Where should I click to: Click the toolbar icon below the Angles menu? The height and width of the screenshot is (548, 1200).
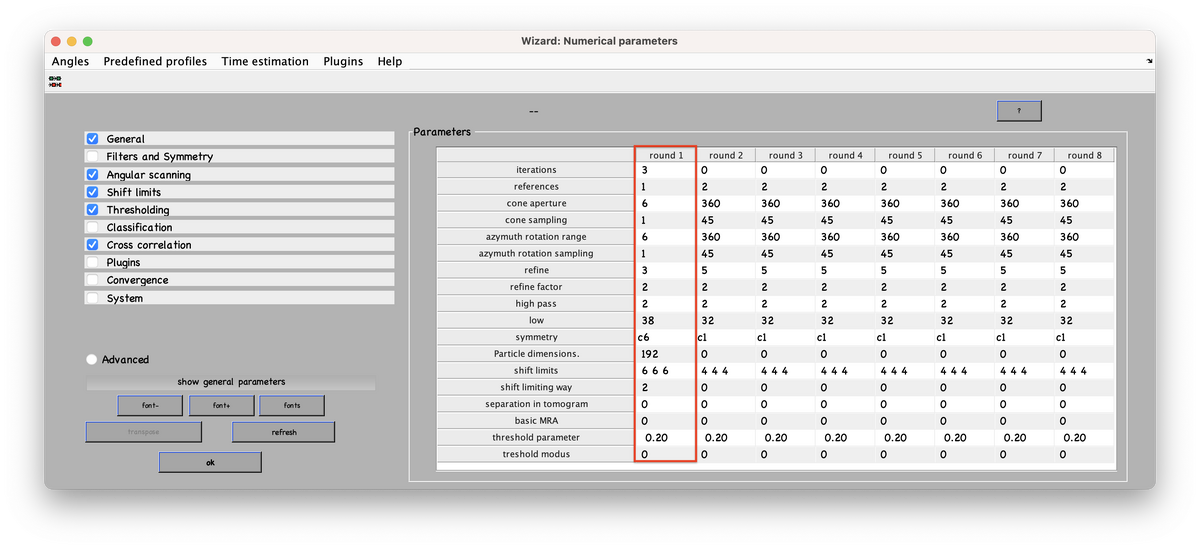[x=55, y=82]
